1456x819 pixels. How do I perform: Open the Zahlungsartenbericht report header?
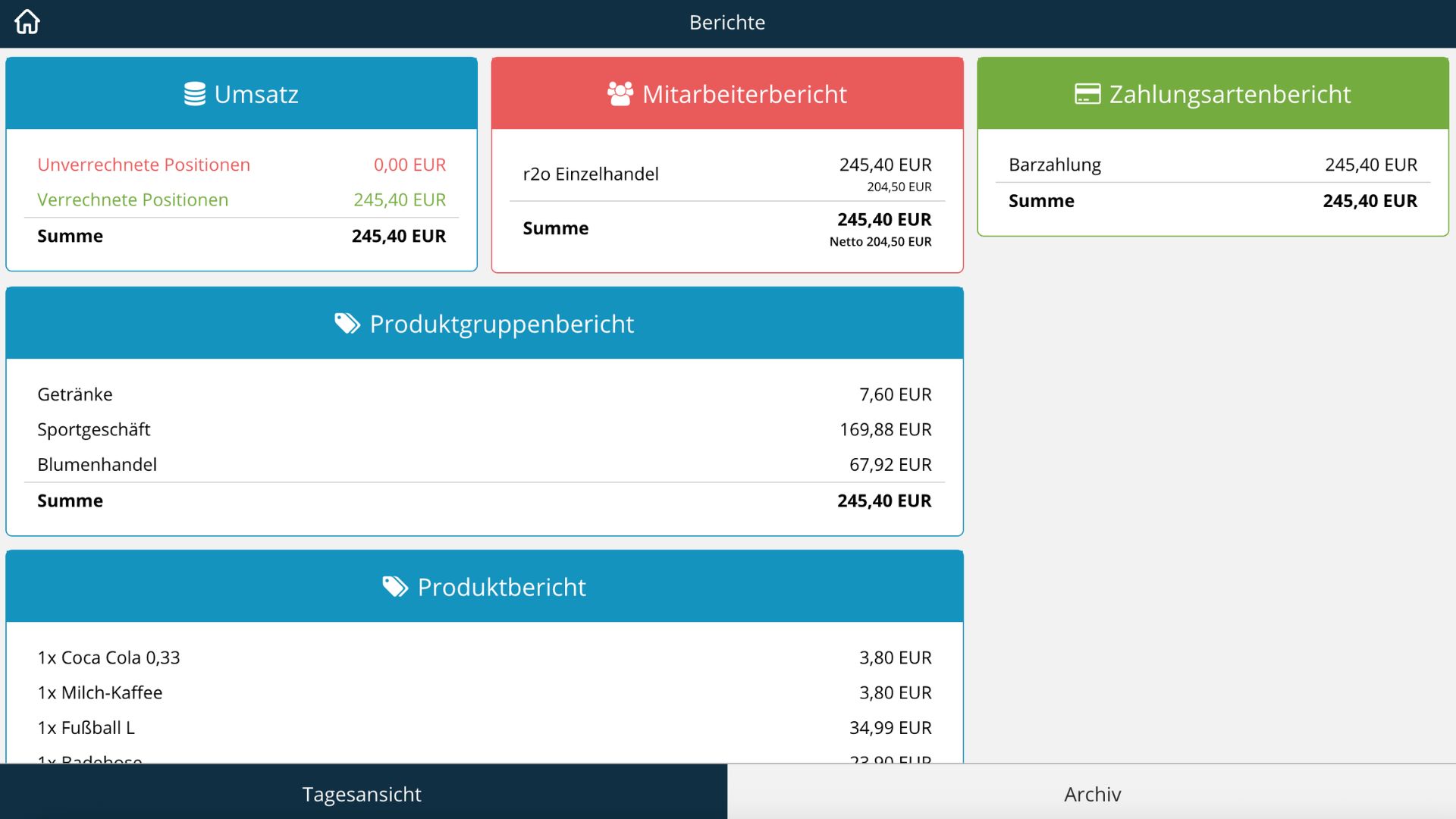click(1213, 93)
